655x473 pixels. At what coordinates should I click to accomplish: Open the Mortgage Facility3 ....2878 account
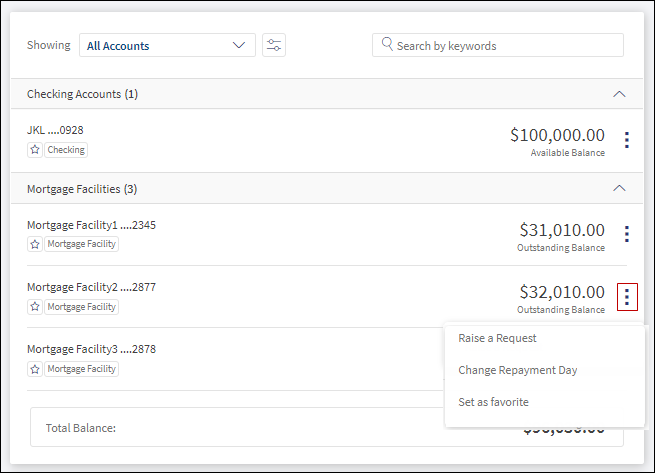(x=91, y=349)
